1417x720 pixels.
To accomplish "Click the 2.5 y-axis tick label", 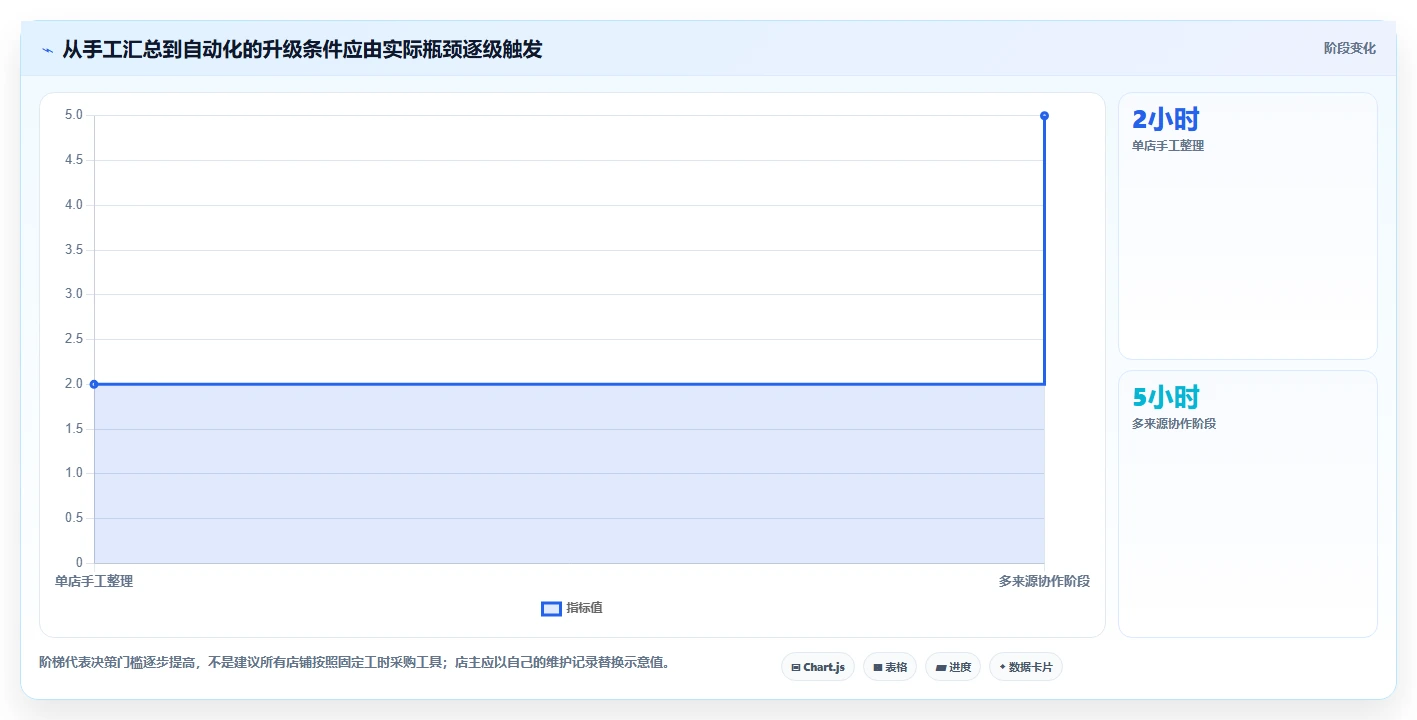I will tap(74, 339).
